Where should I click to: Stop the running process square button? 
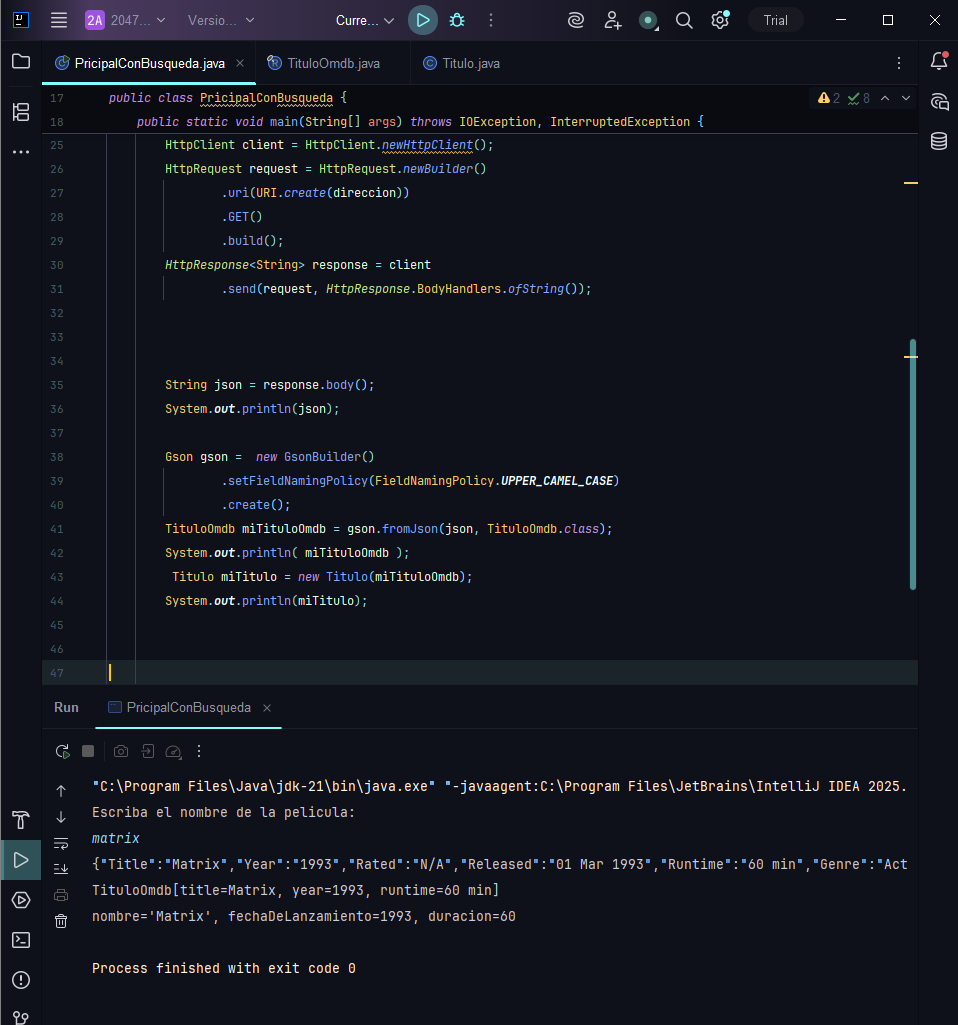88,751
